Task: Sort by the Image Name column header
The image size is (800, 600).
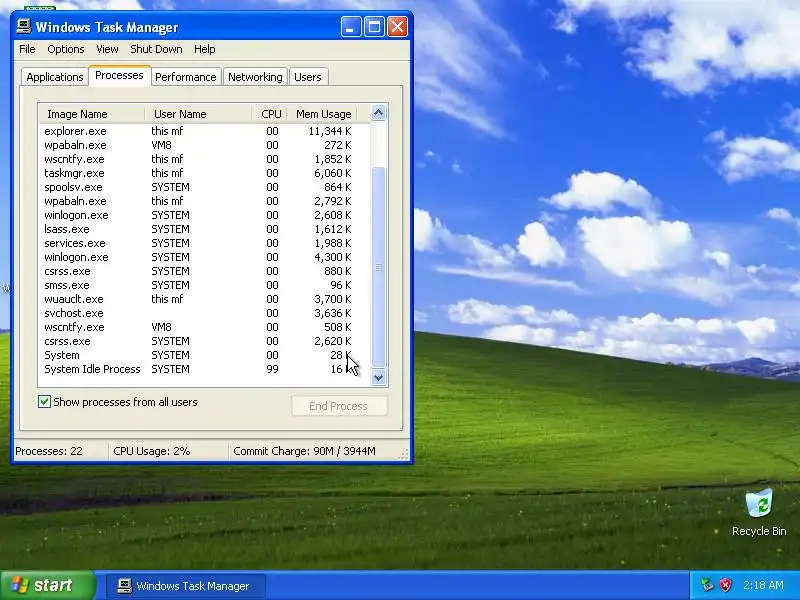Action: 92,114
